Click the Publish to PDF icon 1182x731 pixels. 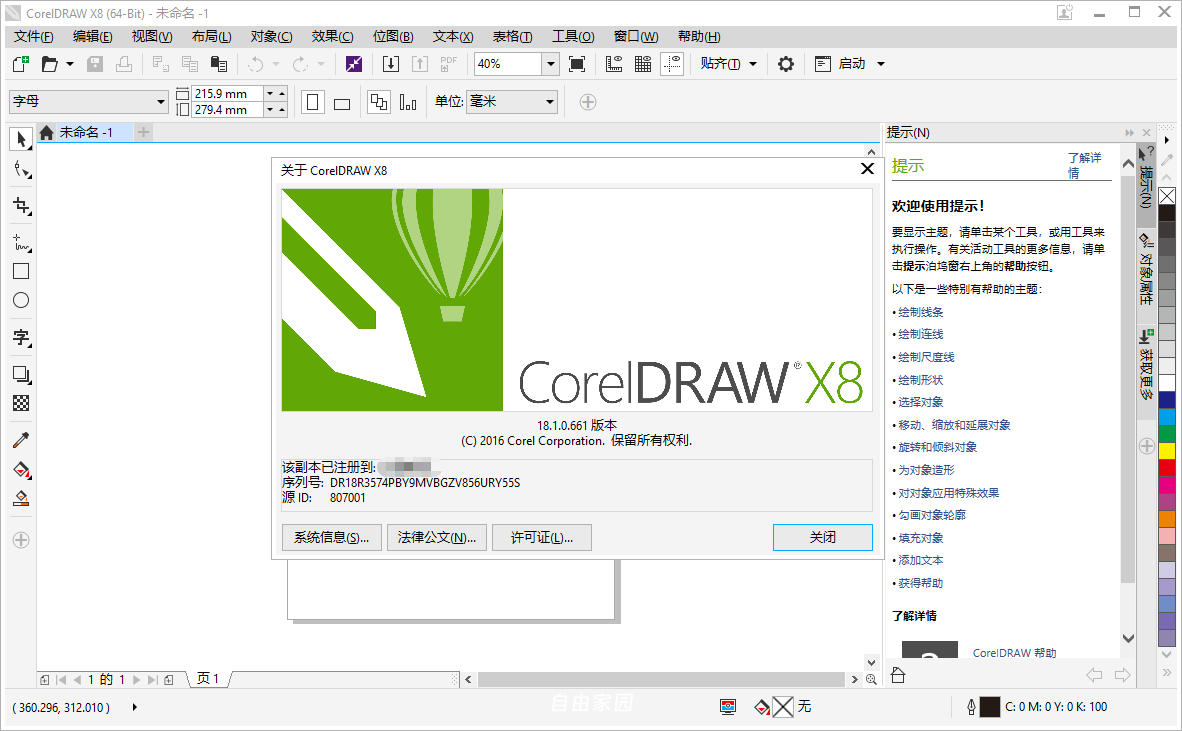448,63
